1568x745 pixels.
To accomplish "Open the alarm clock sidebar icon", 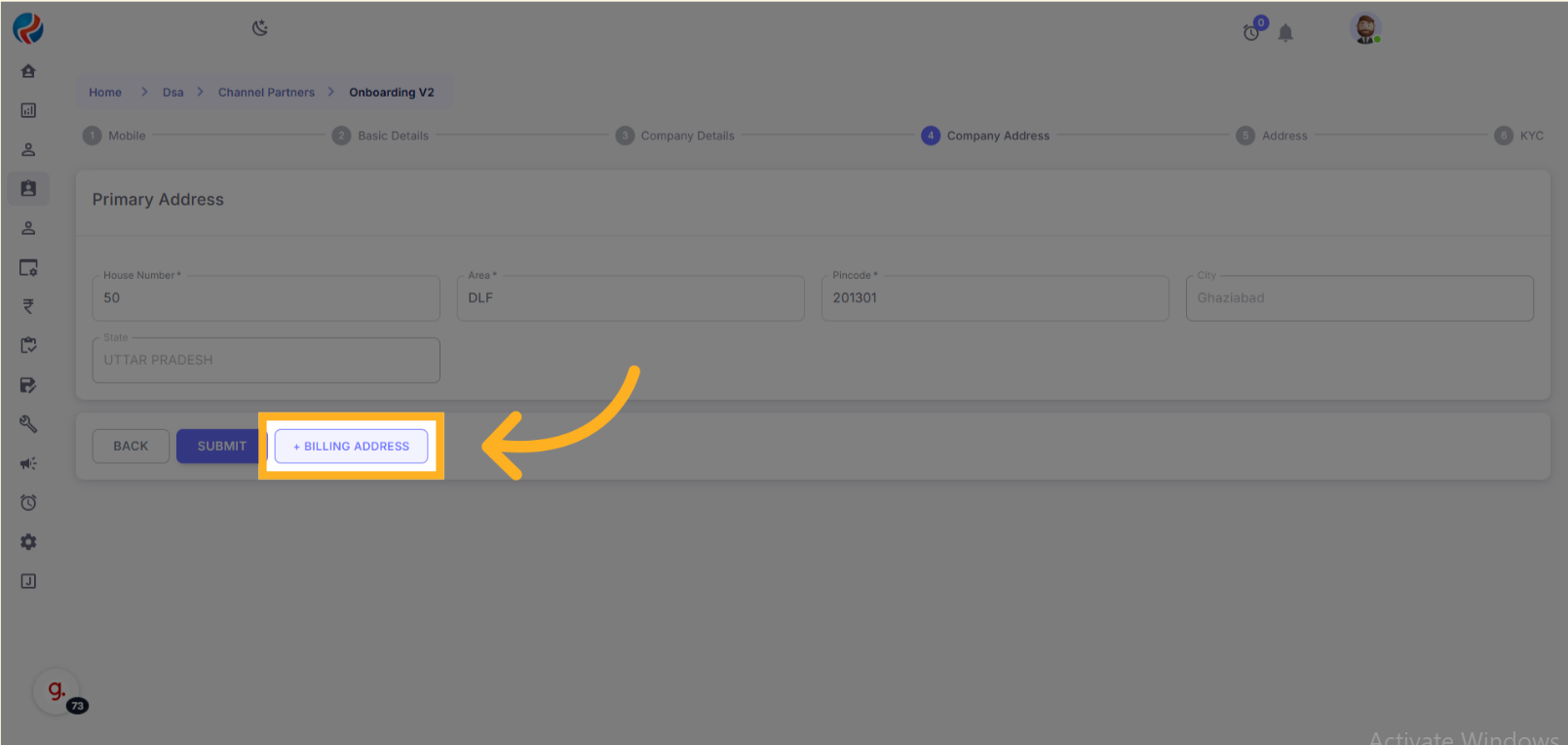I will (28, 503).
